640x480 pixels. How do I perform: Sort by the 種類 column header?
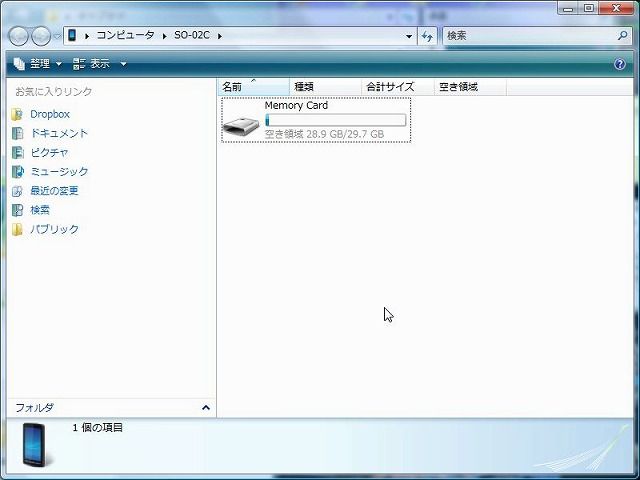(325, 87)
